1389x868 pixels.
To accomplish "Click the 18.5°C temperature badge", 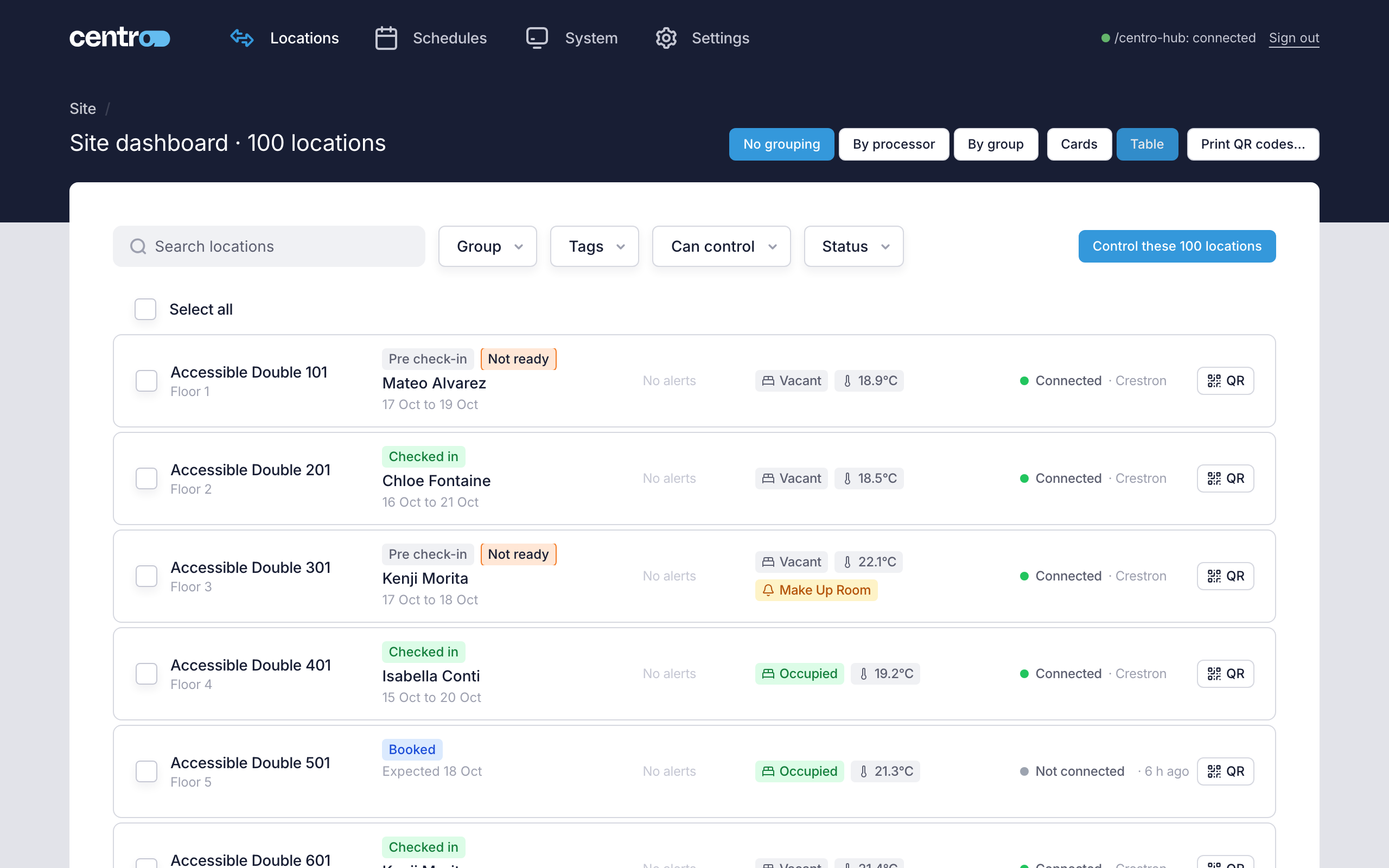I will (869, 478).
